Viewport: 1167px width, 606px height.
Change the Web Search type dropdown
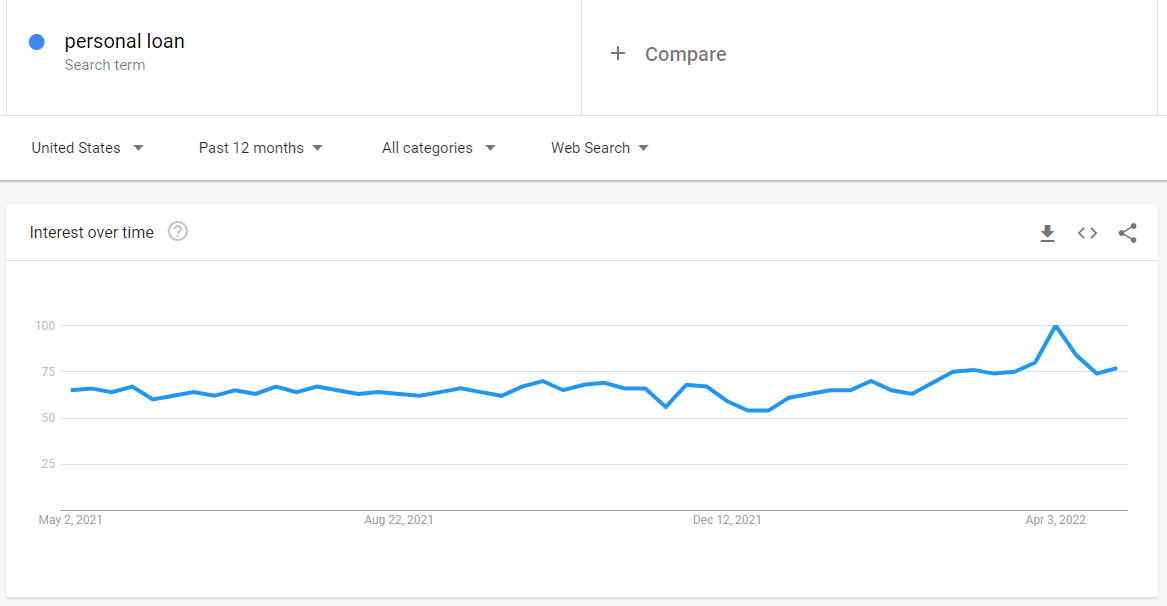coord(600,148)
